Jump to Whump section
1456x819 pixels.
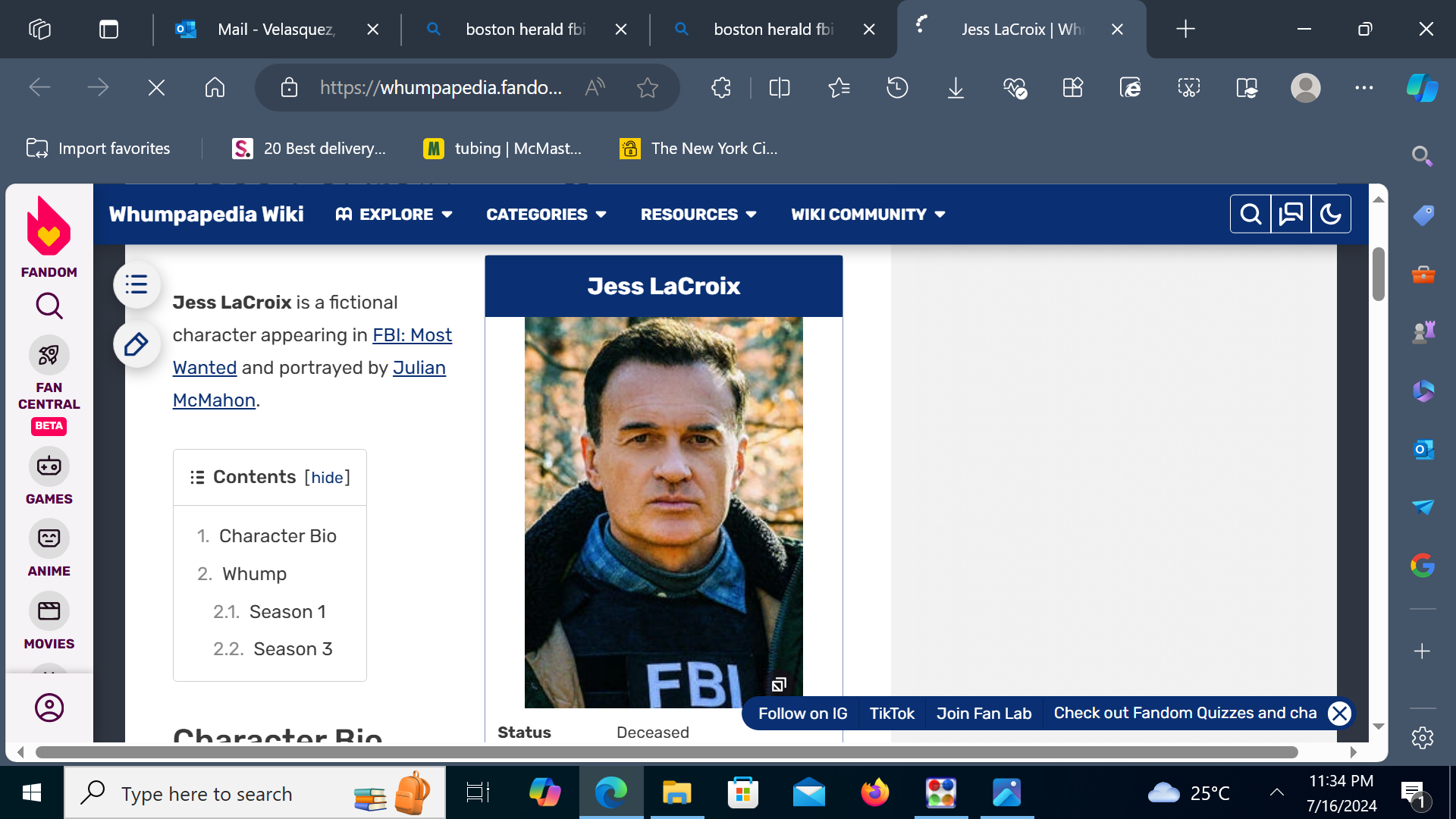click(x=254, y=574)
